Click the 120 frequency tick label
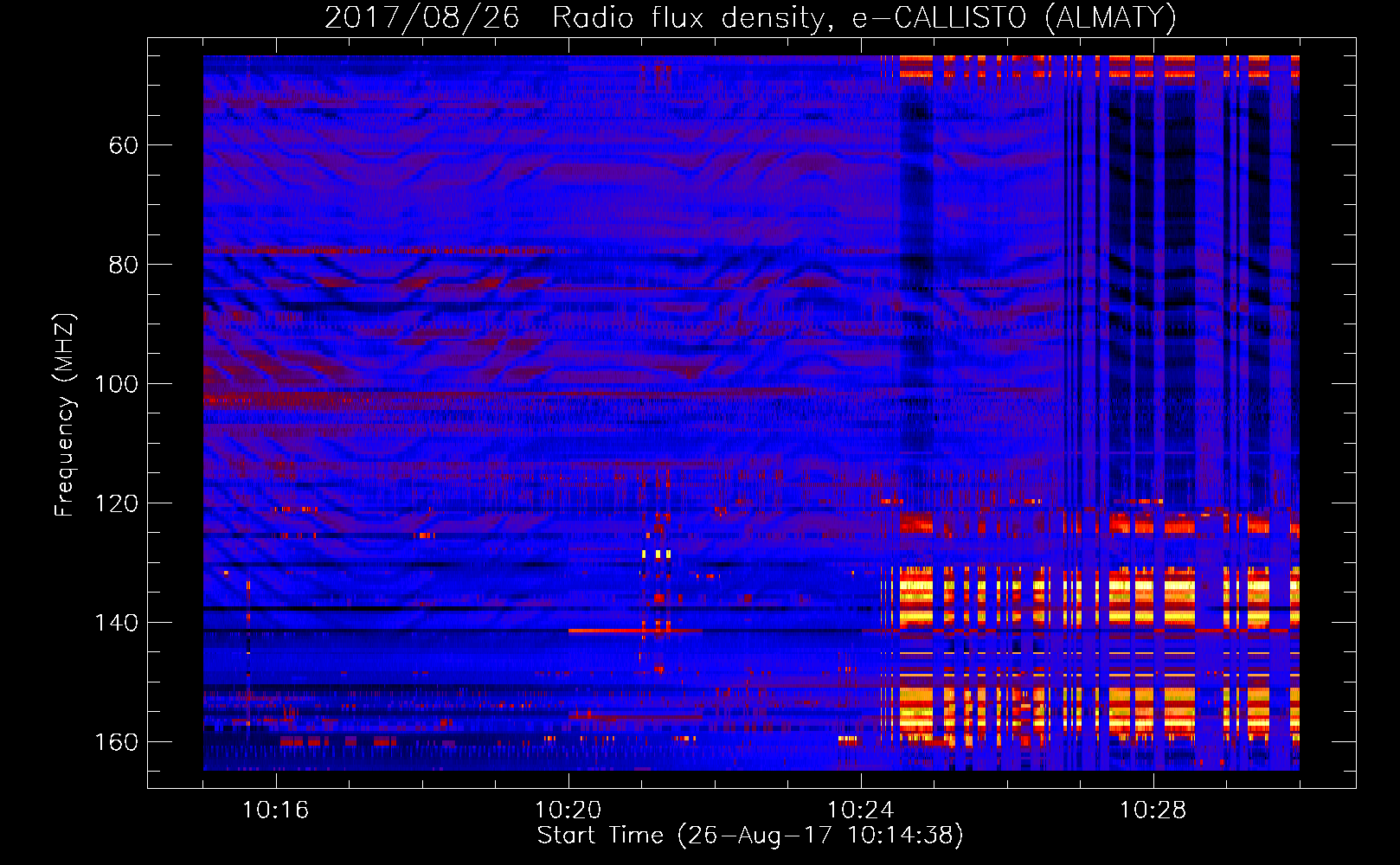 [116, 503]
